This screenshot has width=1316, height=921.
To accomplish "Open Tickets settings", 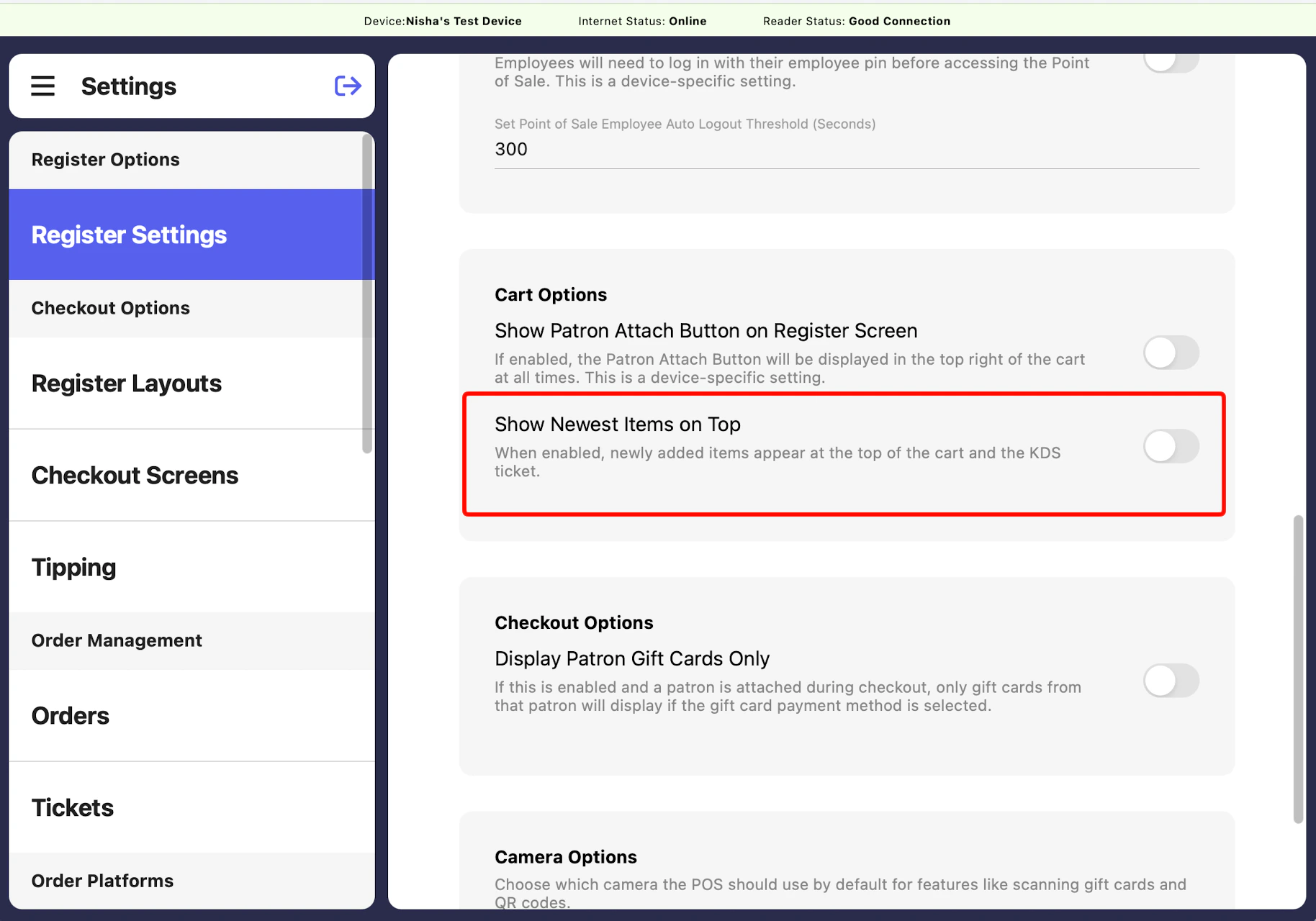I will coord(191,808).
